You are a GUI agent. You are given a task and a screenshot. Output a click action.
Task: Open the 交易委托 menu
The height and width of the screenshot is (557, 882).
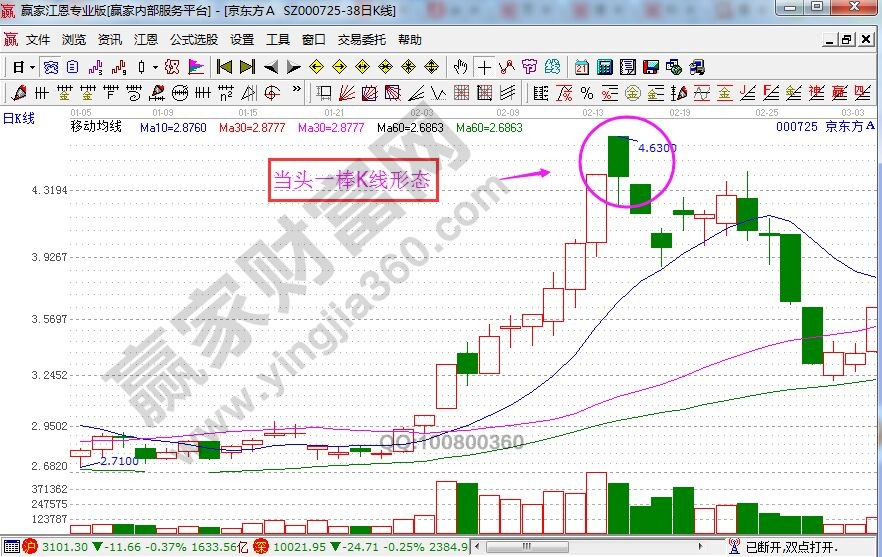pyautogui.click(x=360, y=40)
